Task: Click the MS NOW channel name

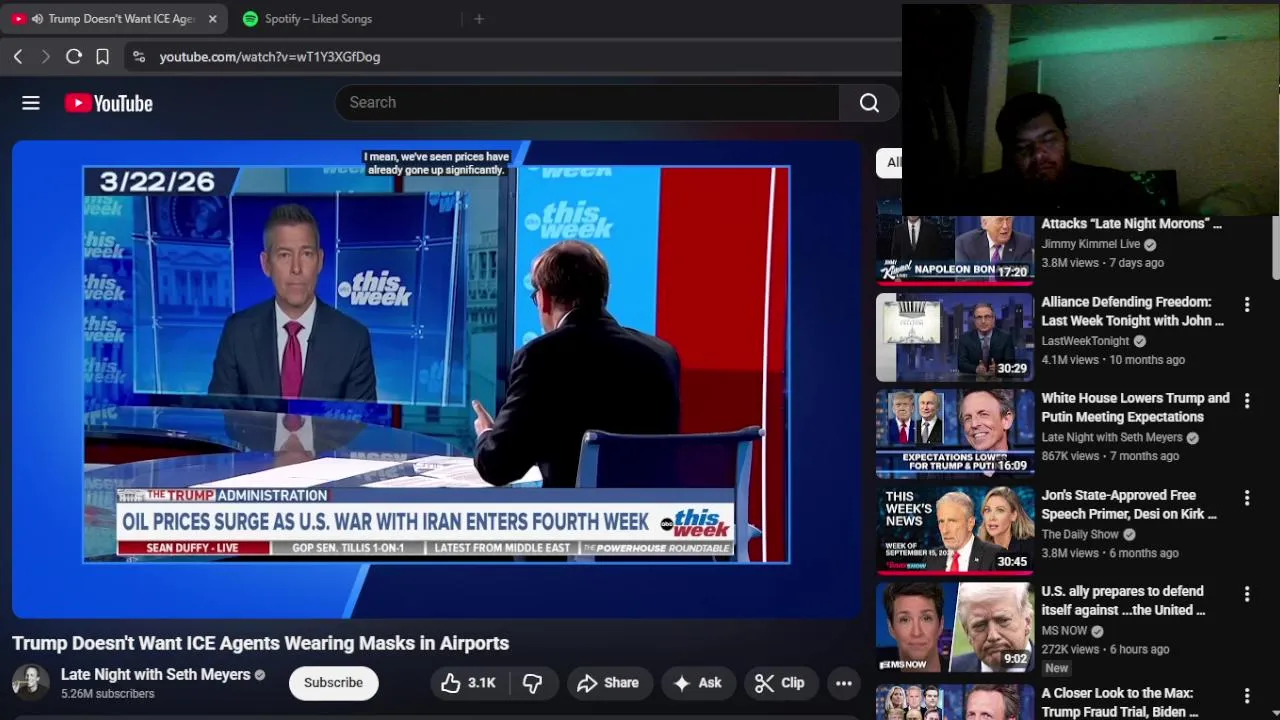Action: click(x=1064, y=631)
